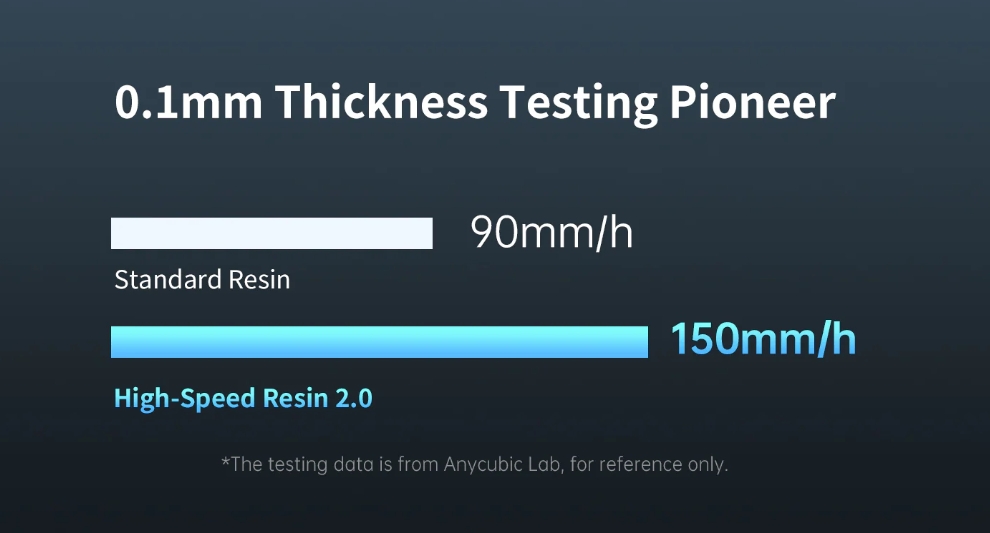Select the Standard Resin label

pos(202,279)
